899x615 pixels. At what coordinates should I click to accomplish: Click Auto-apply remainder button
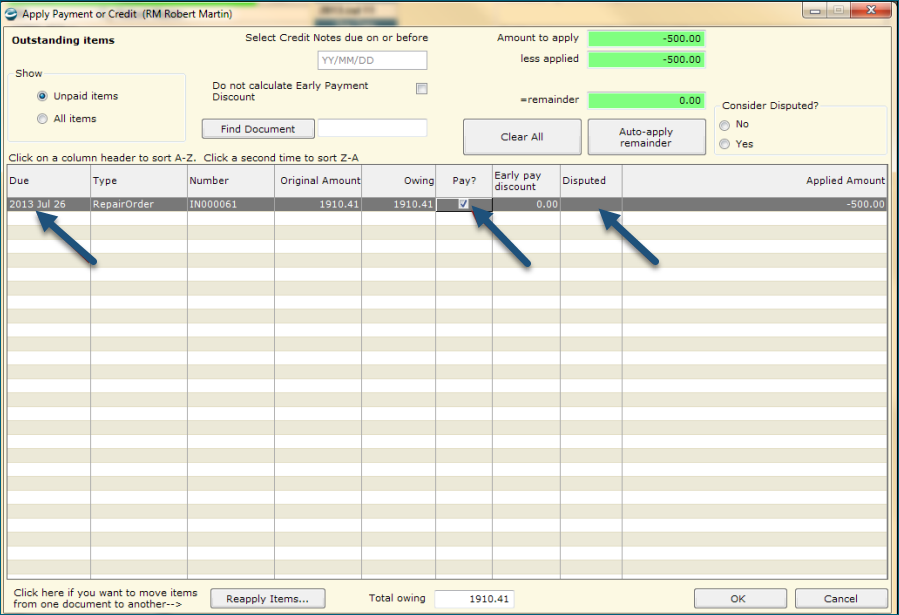(x=646, y=137)
